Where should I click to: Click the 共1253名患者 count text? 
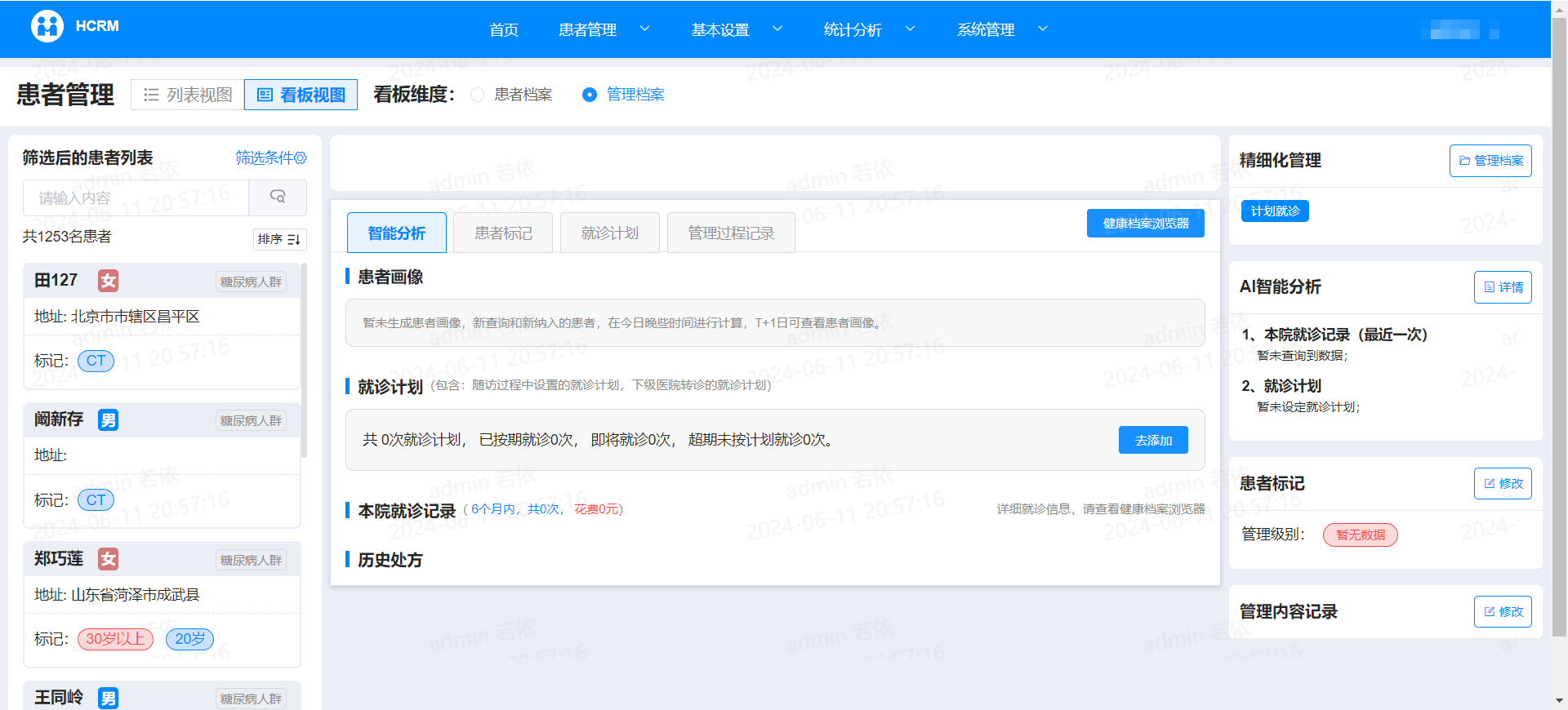pos(67,237)
